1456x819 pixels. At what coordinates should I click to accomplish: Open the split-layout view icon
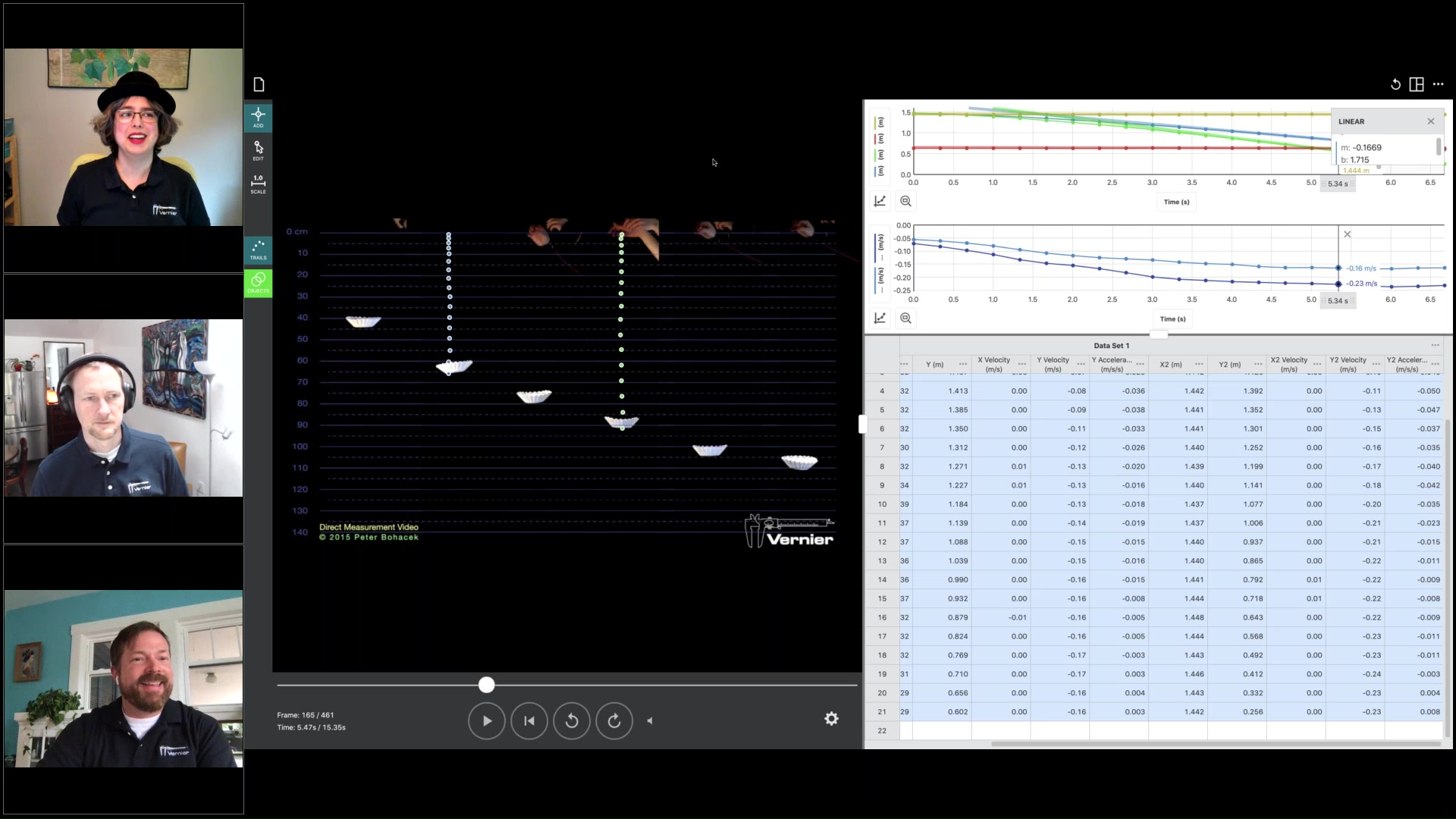(x=1417, y=84)
